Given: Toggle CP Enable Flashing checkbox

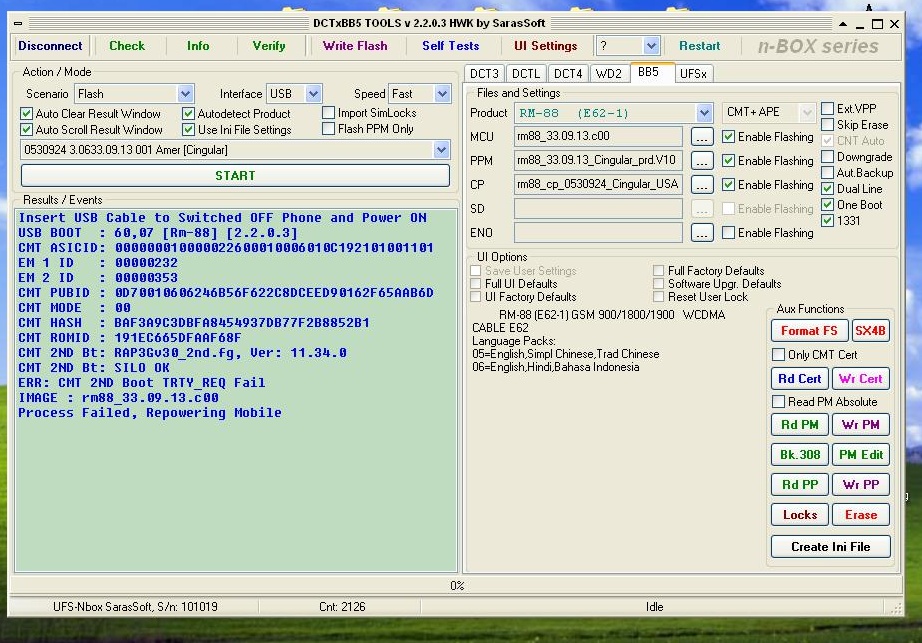Looking at the screenshot, I should click(729, 185).
